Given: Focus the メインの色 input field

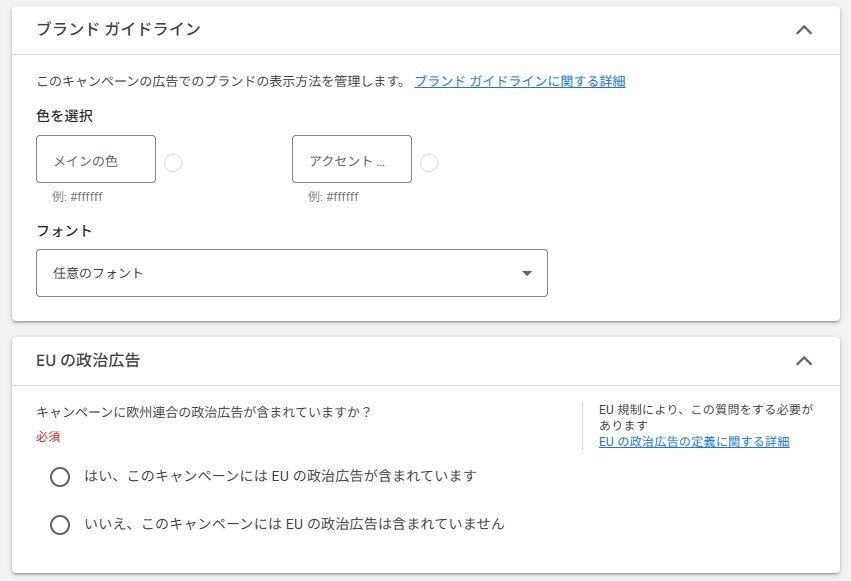Looking at the screenshot, I should (96, 160).
